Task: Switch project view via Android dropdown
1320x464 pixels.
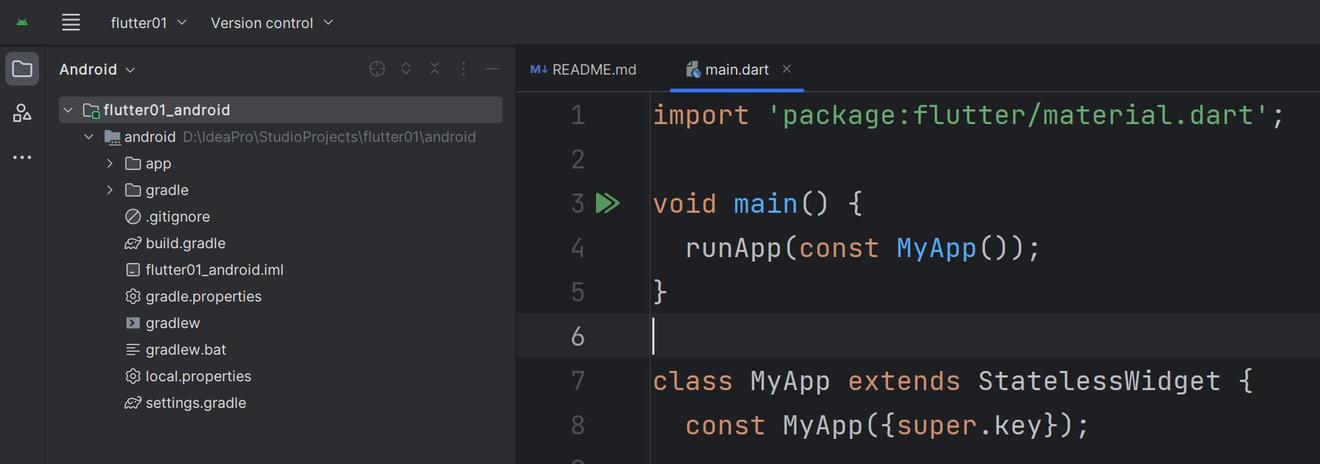Action: pyautogui.click(x=97, y=69)
